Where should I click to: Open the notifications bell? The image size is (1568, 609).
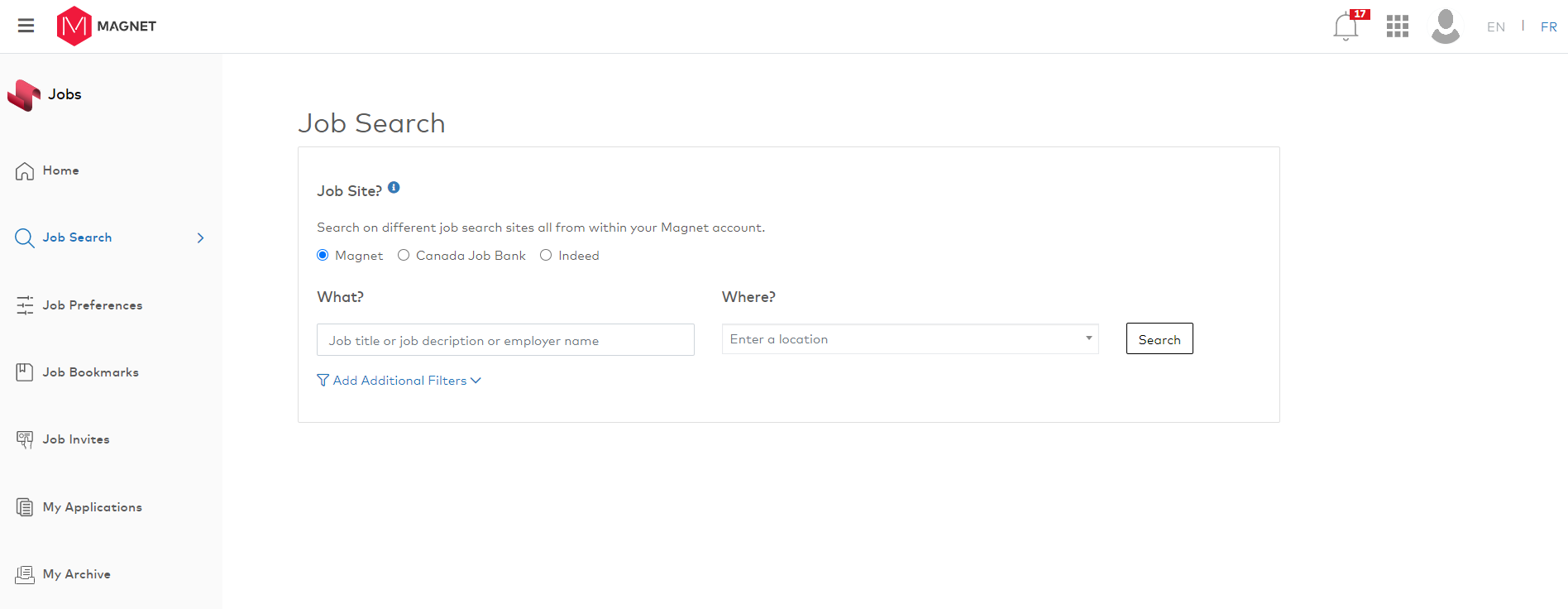(x=1346, y=26)
